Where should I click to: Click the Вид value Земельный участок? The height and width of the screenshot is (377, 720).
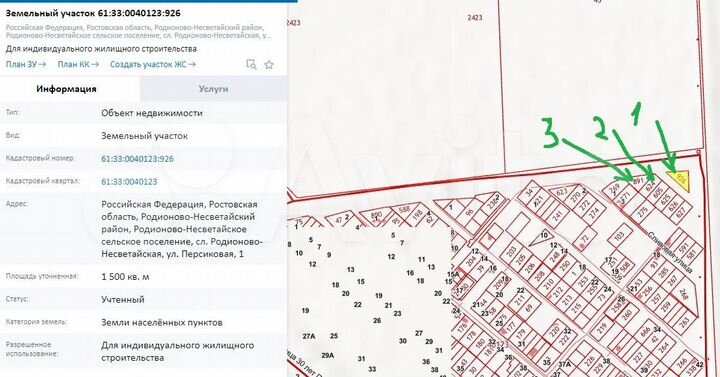(144, 136)
